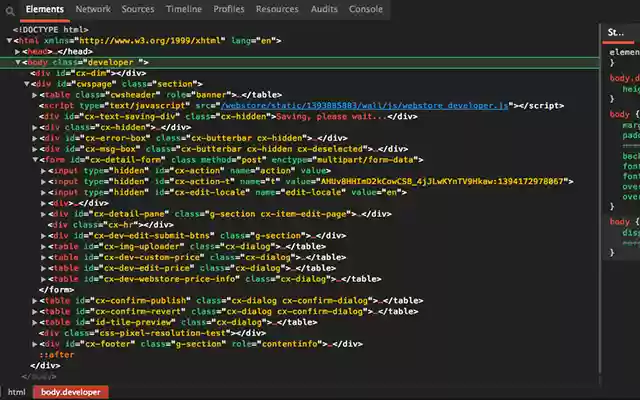Expand the id-tile-preview table

click(x=35, y=322)
